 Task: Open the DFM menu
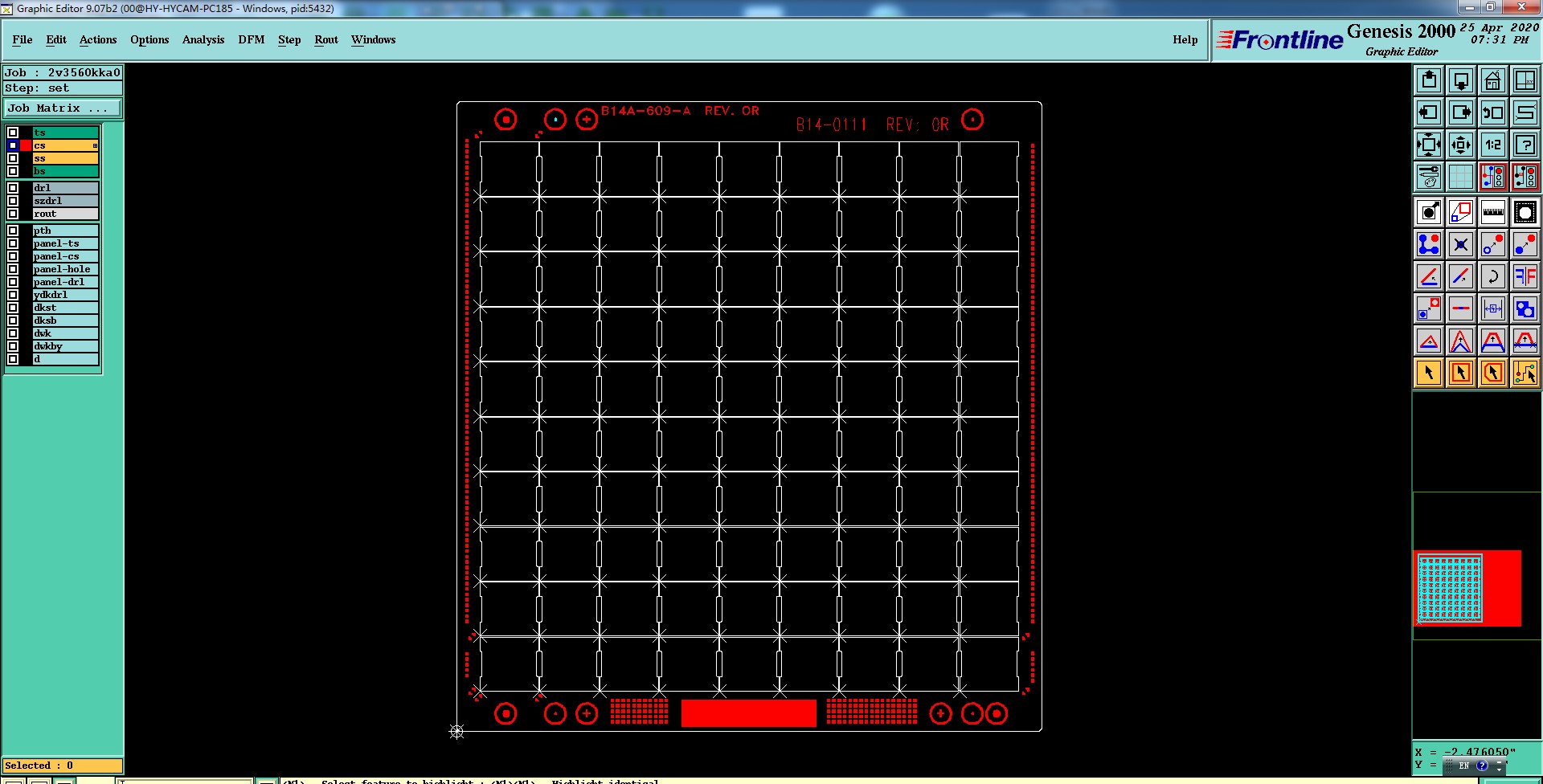(x=252, y=39)
